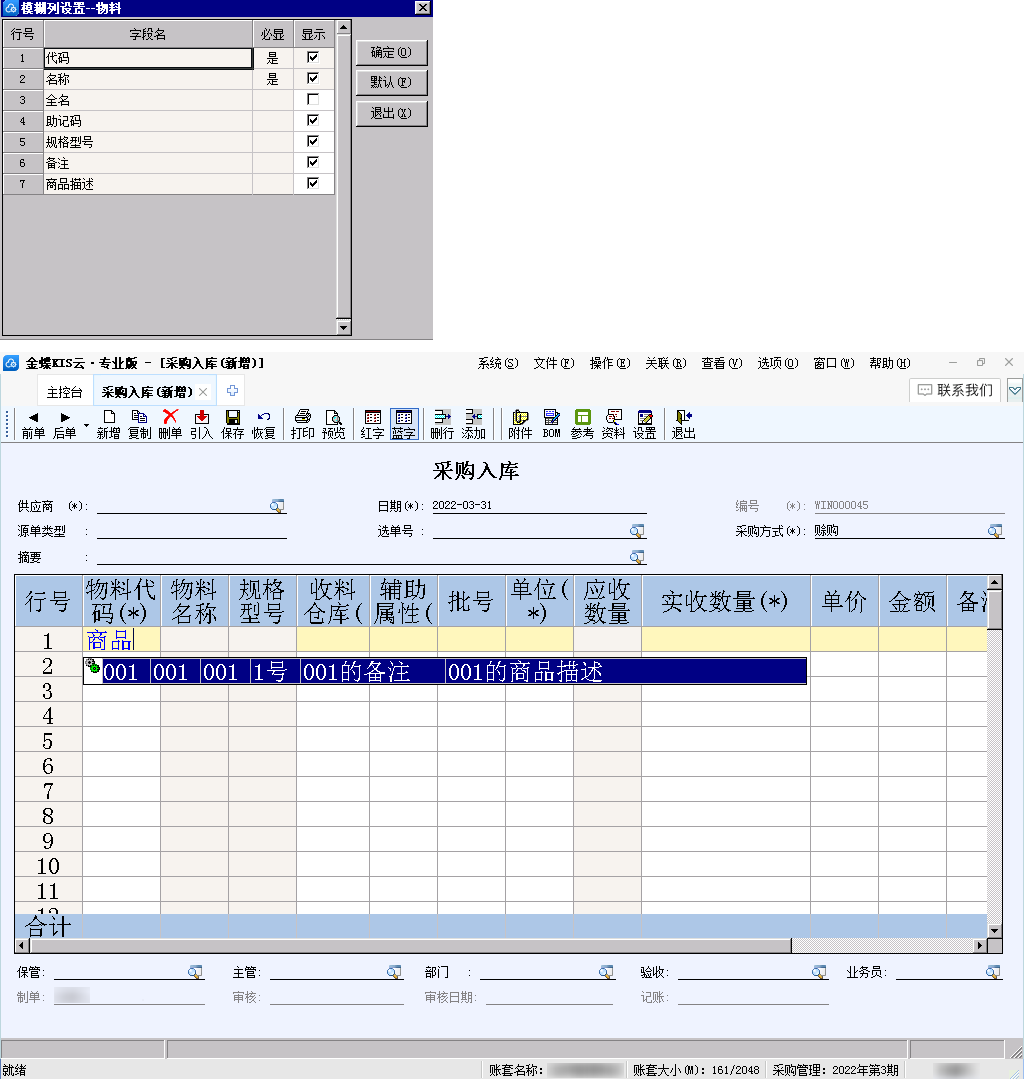Open settings (设置) toolbar icon
Viewport: 1024px width, 1079px height.
coord(645,424)
